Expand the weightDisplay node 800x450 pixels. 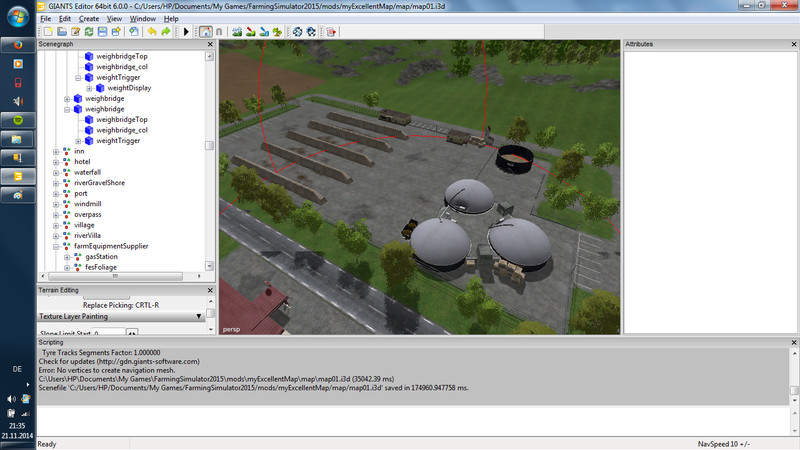click(89, 88)
